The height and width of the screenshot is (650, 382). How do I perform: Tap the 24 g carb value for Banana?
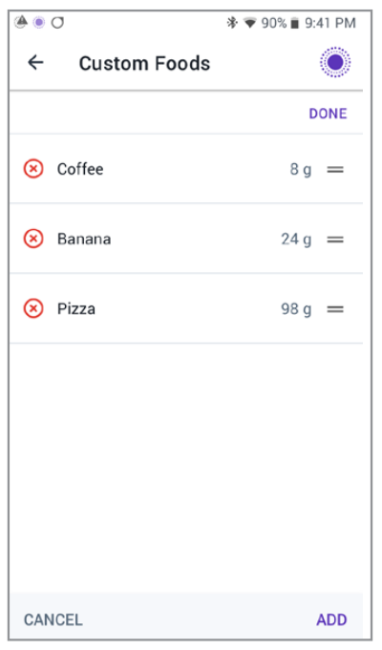point(296,239)
